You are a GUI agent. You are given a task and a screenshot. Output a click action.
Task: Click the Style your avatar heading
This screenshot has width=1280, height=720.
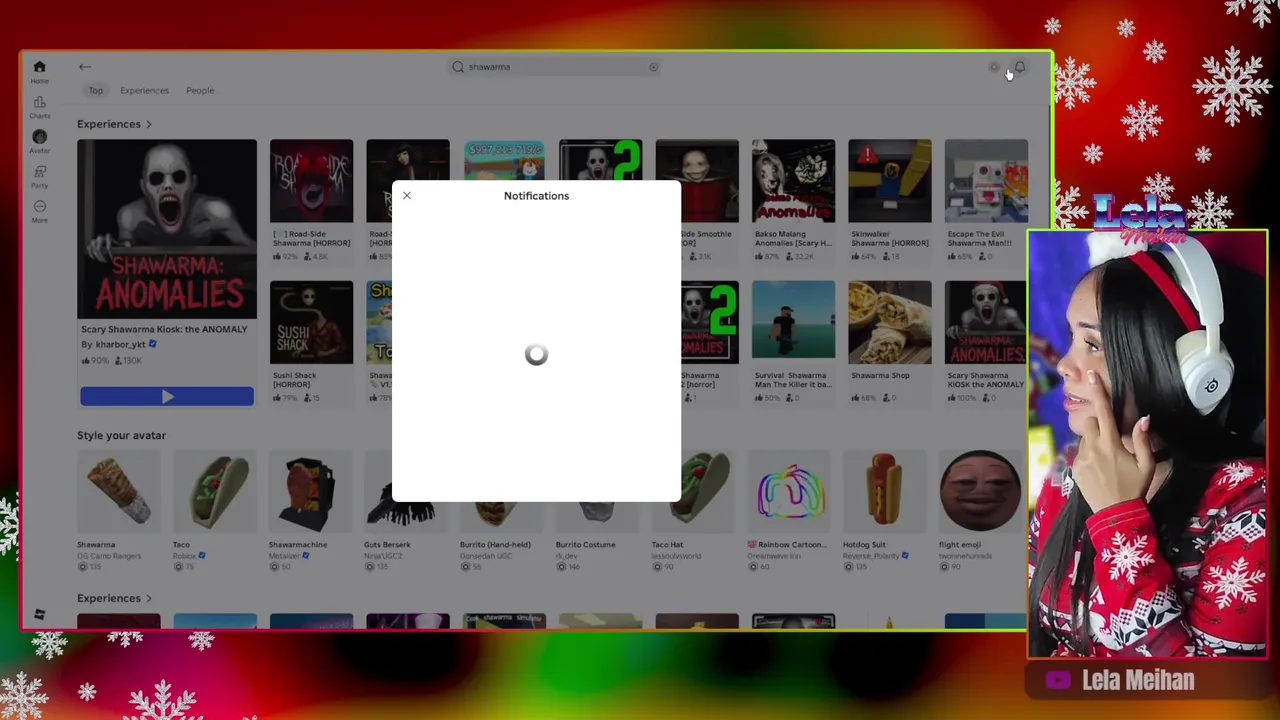[x=121, y=435]
